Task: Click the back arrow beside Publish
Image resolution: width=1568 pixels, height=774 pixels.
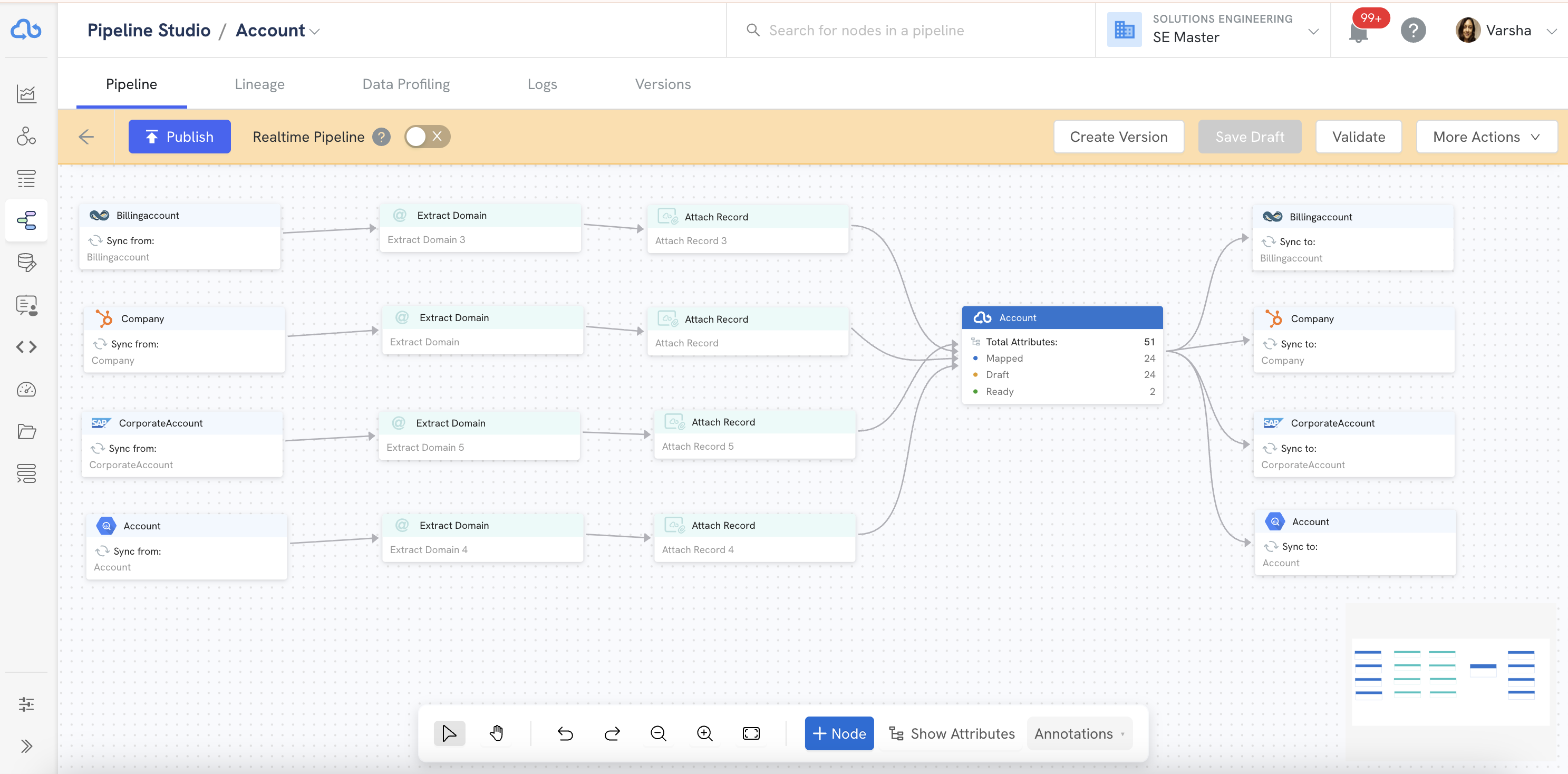Action: 86,137
